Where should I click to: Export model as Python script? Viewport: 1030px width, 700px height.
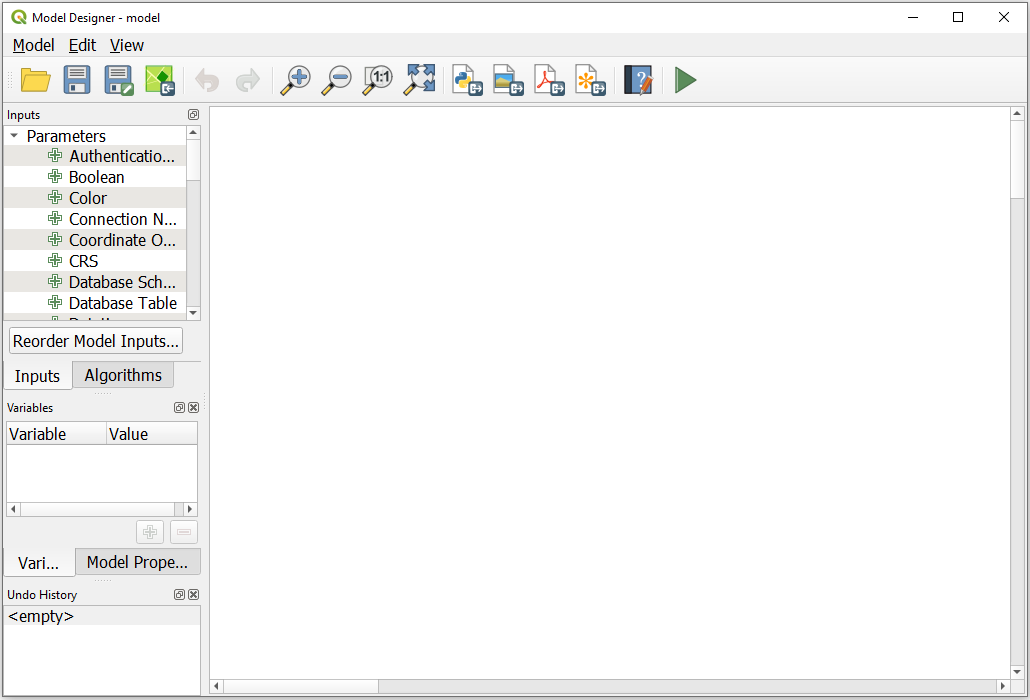pyautogui.click(x=467, y=80)
